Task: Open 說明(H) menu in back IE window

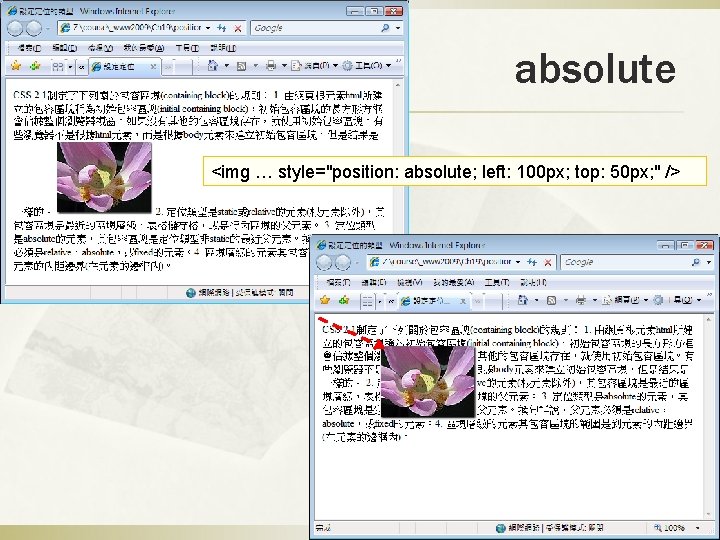Action: tap(223, 48)
